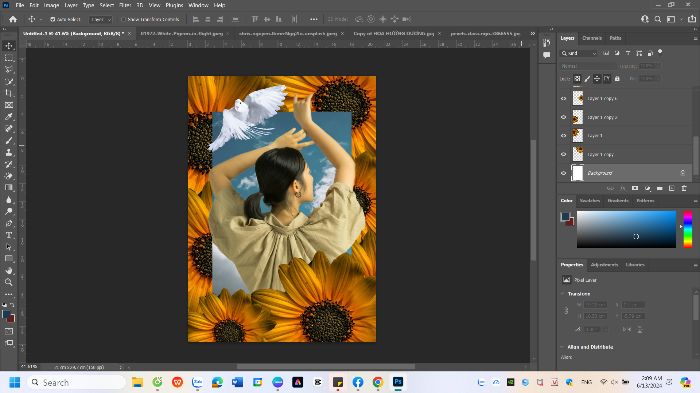The height and width of the screenshot is (393, 700).
Task: Click the delete layer trash icon
Action: click(684, 188)
